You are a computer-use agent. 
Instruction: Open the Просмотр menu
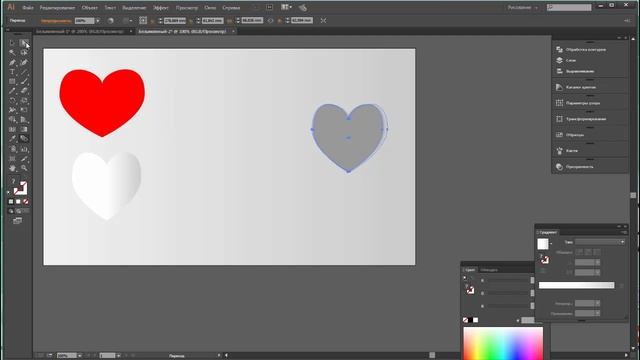point(187,8)
